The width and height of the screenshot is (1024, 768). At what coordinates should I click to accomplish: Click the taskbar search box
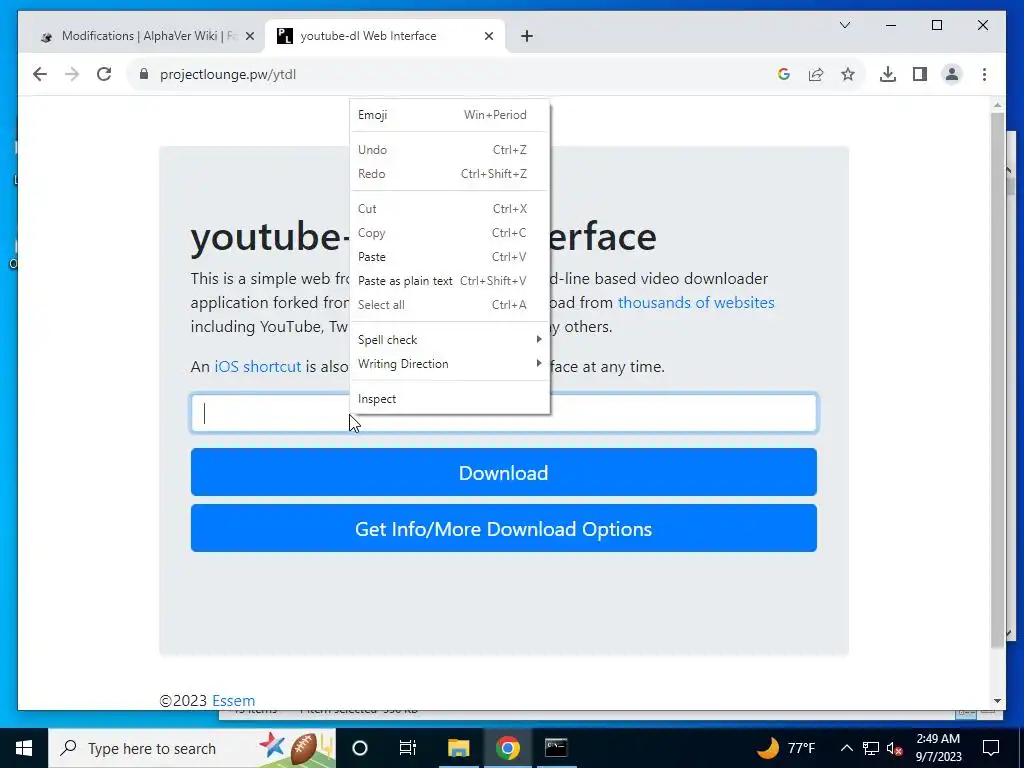tap(192, 748)
